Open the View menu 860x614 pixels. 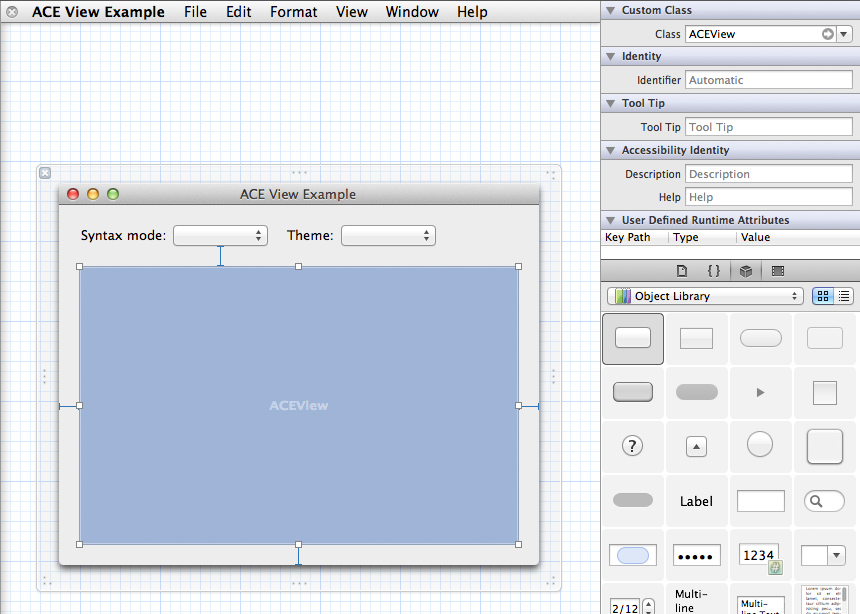click(352, 12)
